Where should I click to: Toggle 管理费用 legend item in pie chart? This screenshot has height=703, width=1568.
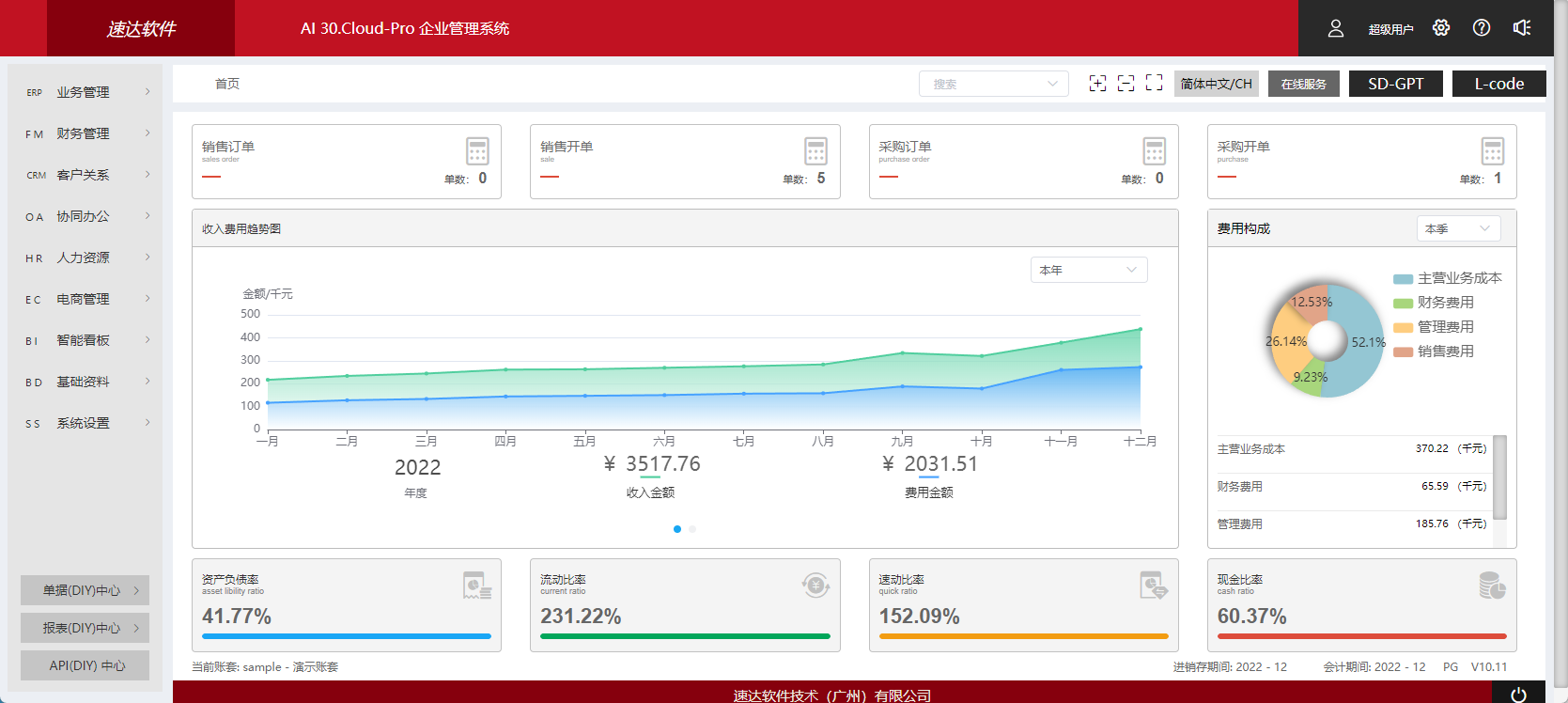point(1435,327)
